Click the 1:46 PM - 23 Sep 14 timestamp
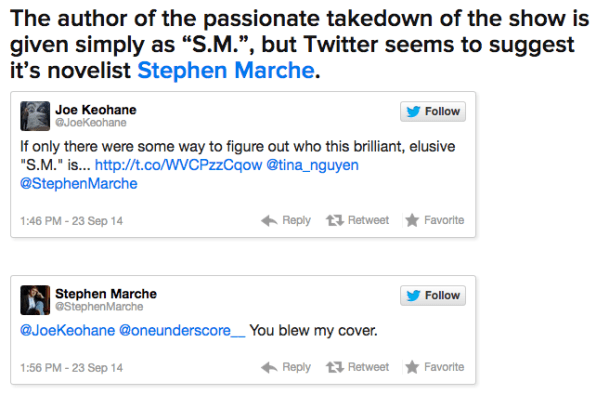The height and width of the screenshot is (395, 596). tap(71, 221)
